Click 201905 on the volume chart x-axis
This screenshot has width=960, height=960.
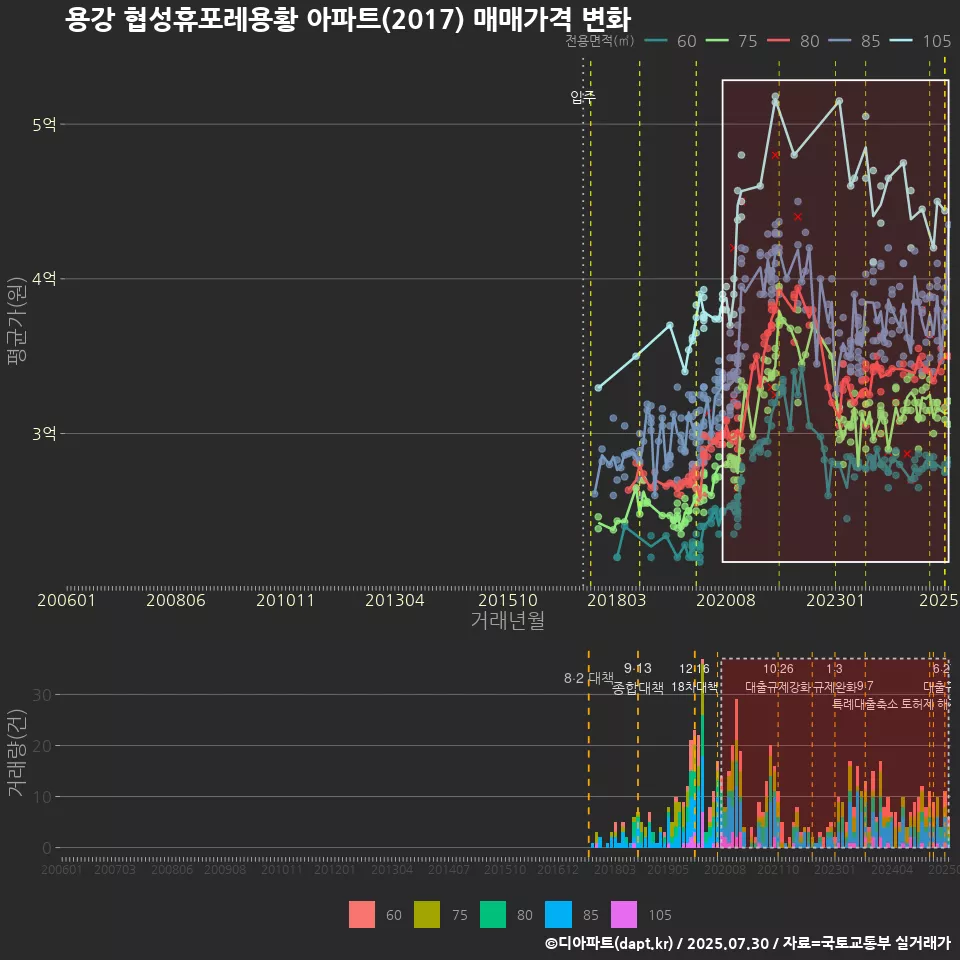click(x=667, y=869)
